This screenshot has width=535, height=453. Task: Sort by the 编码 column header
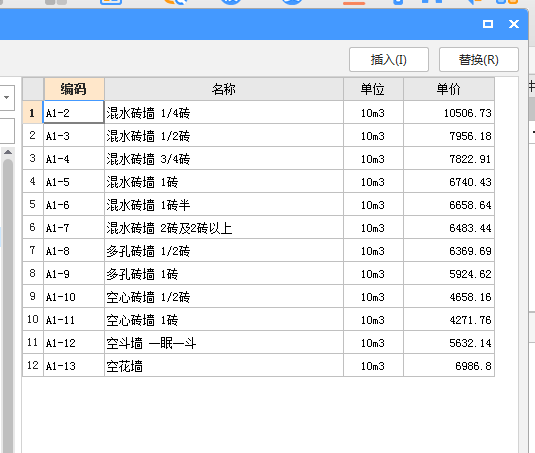coord(74,89)
